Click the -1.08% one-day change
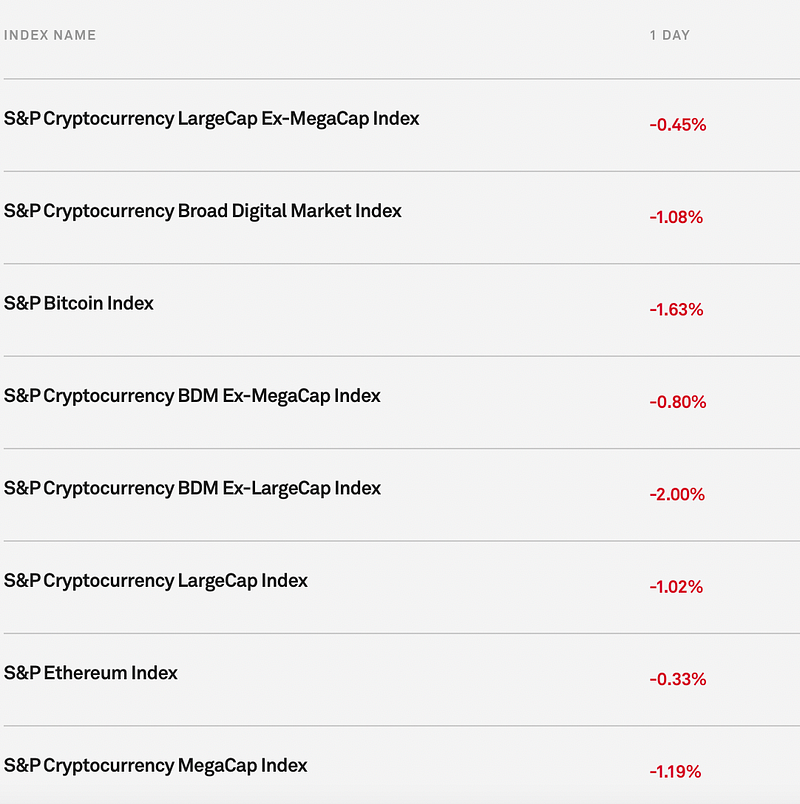 (x=676, y=217)
